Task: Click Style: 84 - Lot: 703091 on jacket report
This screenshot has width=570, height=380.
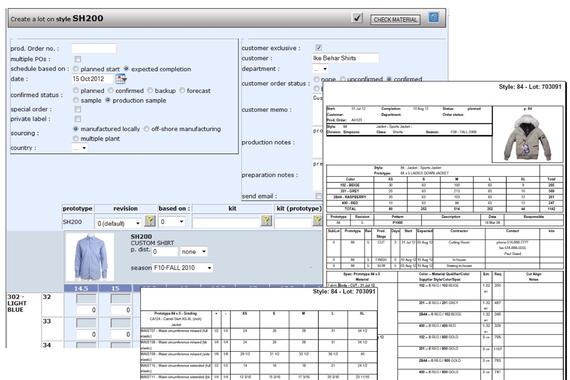Action: click(x=530, y=87)
